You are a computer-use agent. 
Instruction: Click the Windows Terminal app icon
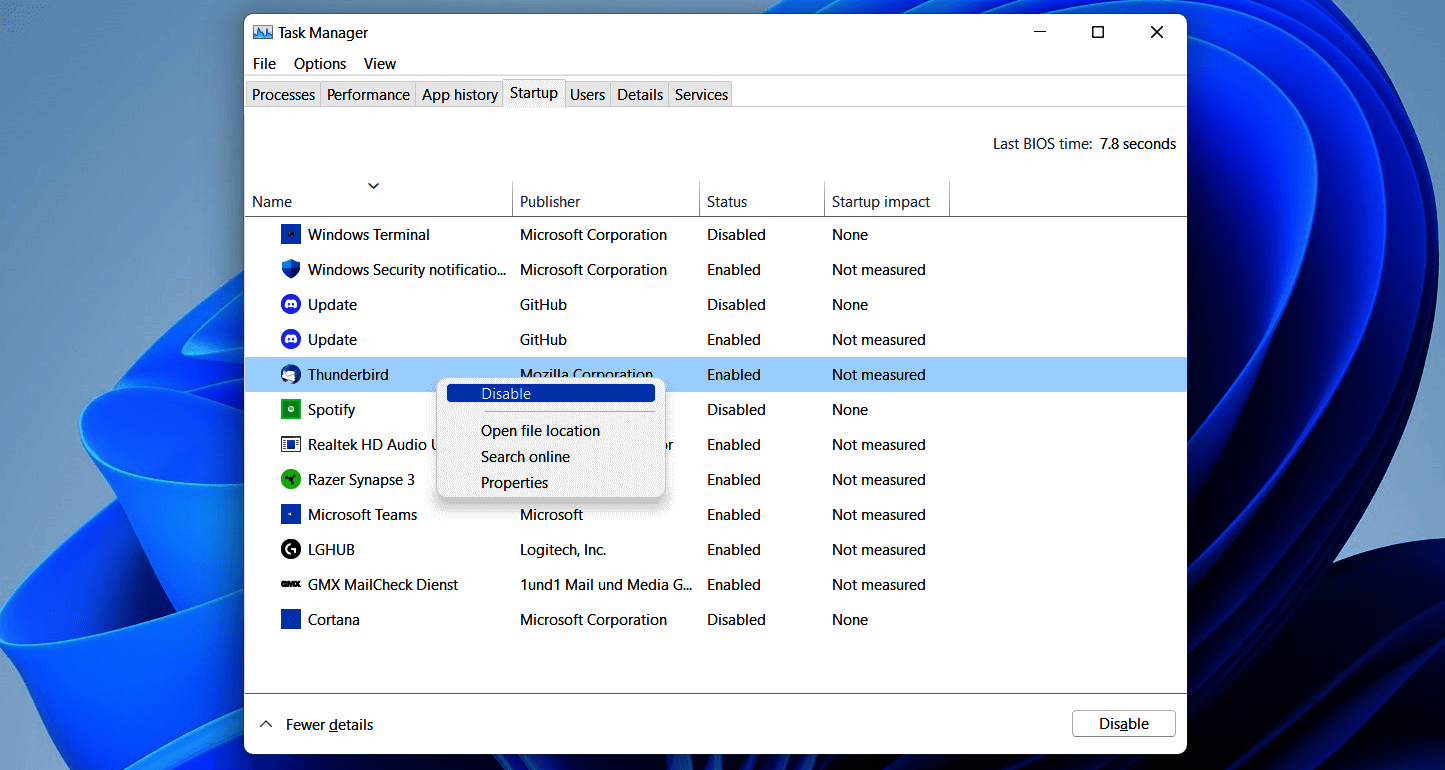[x=289, y=234]
